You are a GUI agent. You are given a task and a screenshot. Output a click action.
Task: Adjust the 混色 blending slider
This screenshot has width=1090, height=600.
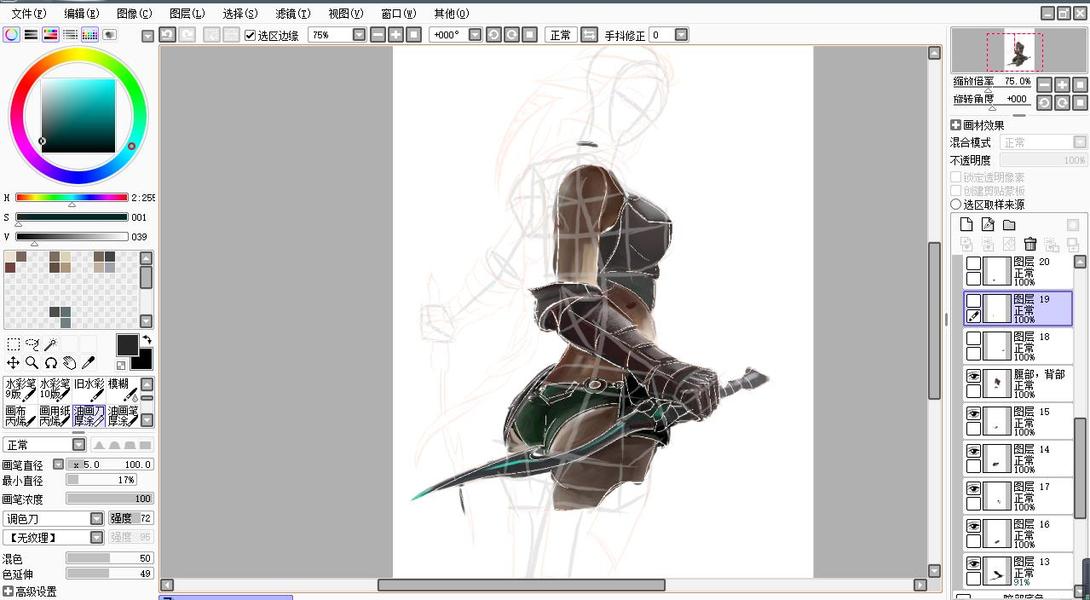(x=110, y=558)
